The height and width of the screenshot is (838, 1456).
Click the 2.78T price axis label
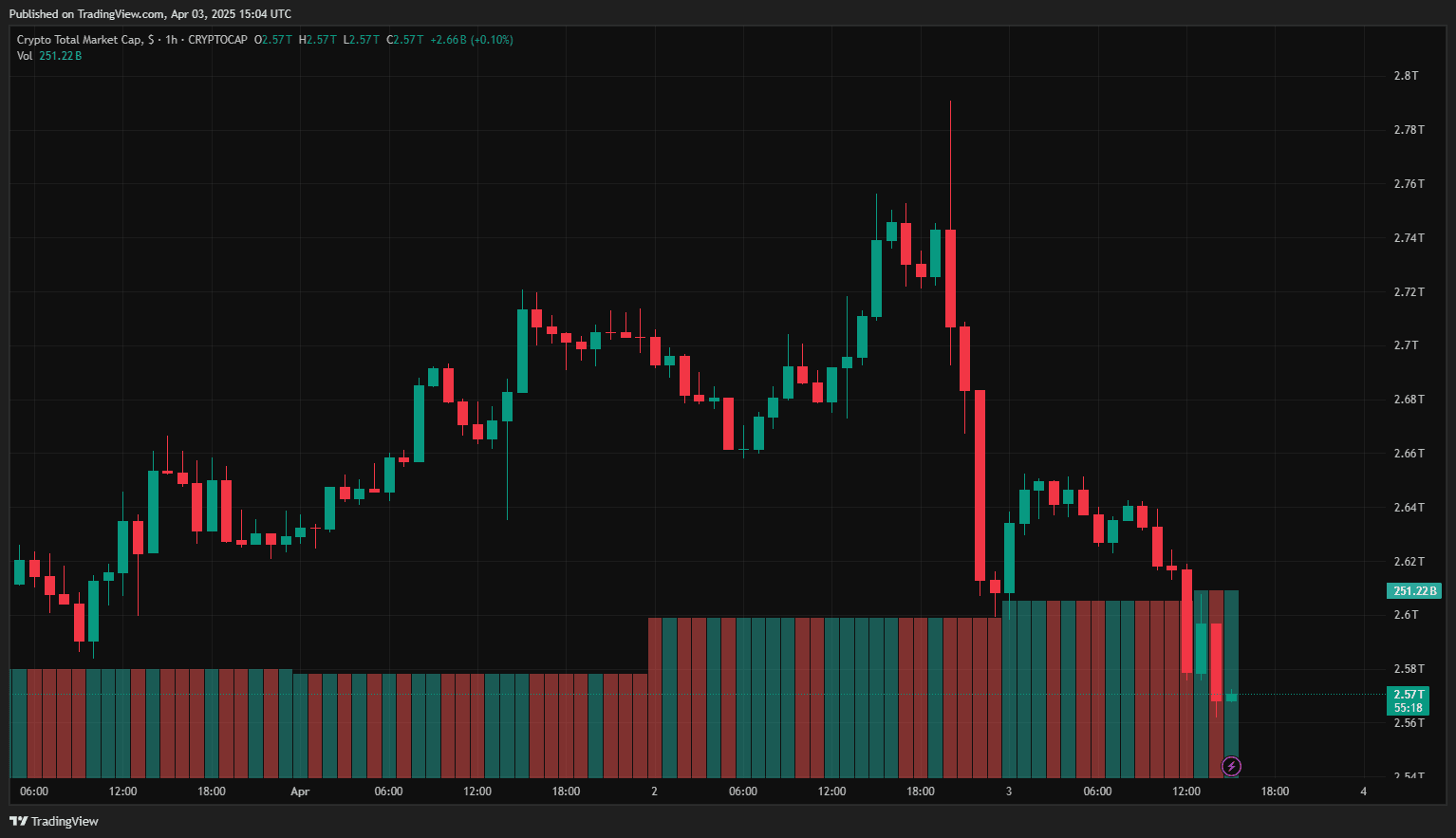[x=1409, y=130]
